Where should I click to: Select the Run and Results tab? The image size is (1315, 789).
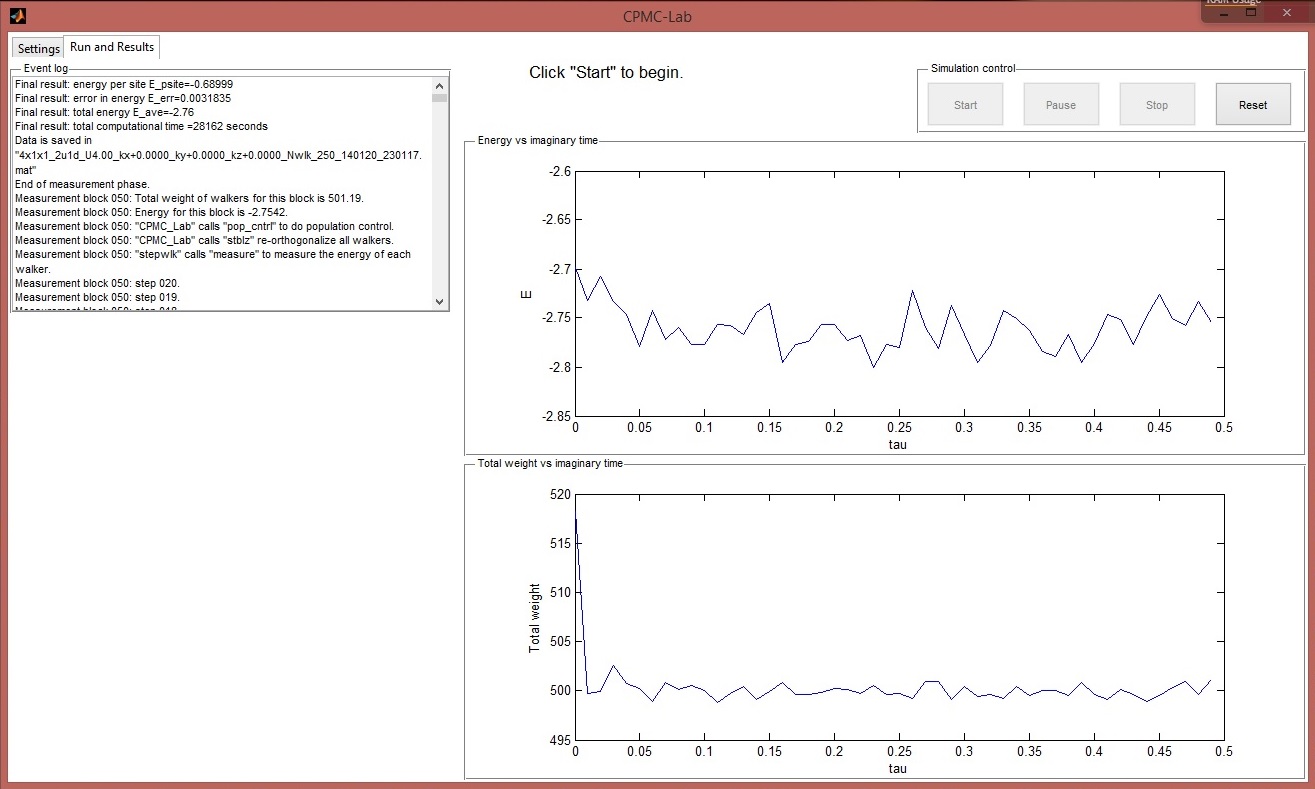click(112, 47)
